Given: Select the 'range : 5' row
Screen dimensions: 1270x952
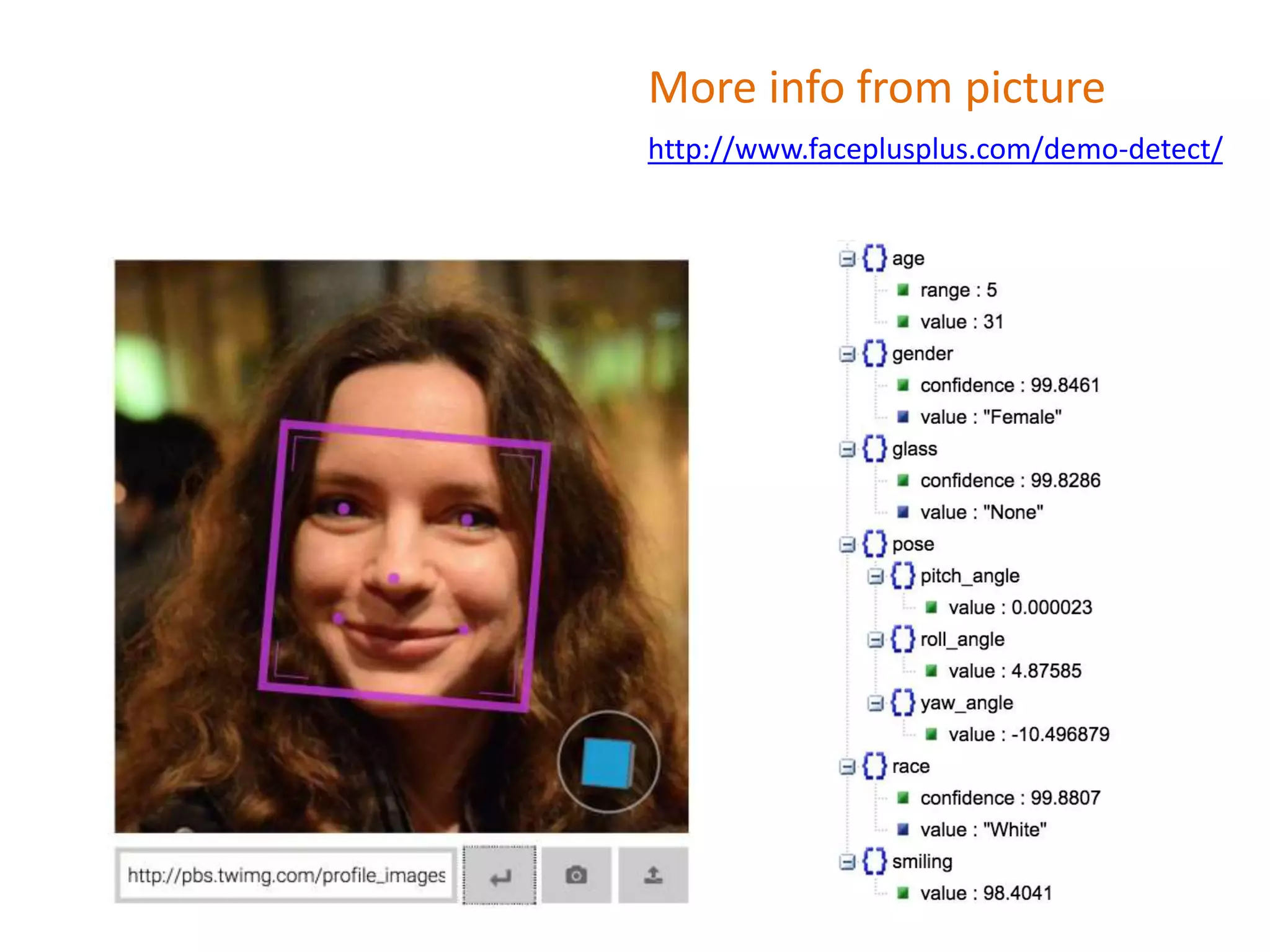Looking at the screenshot, I should [x=947, y=290].
